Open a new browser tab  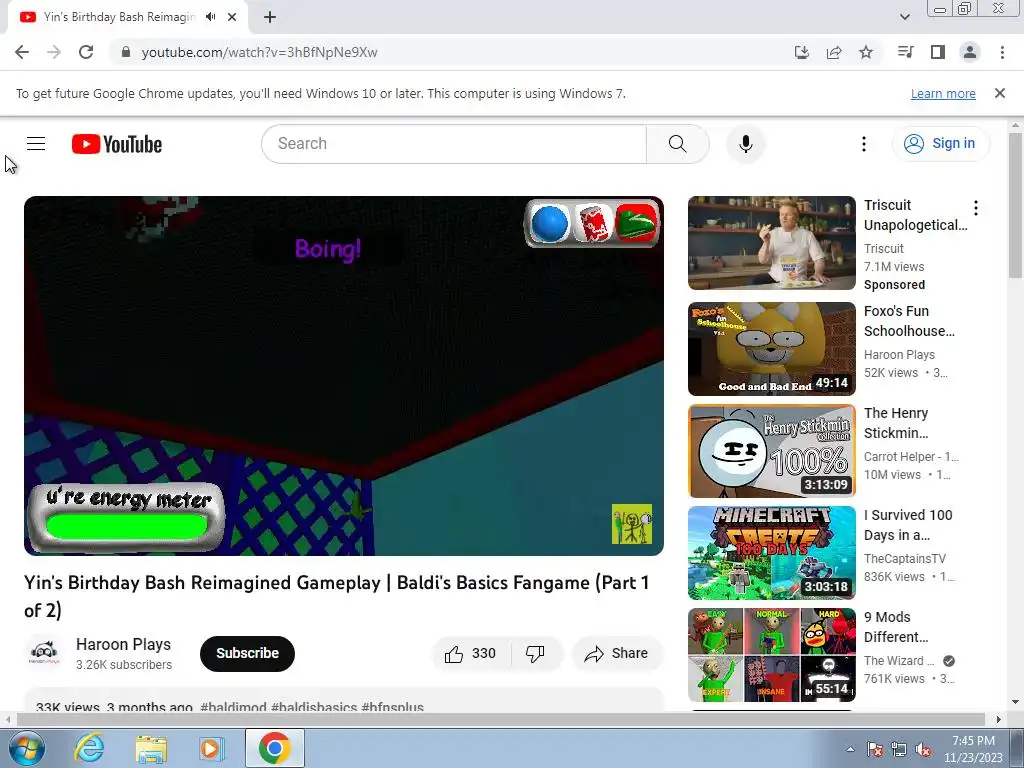270,18
